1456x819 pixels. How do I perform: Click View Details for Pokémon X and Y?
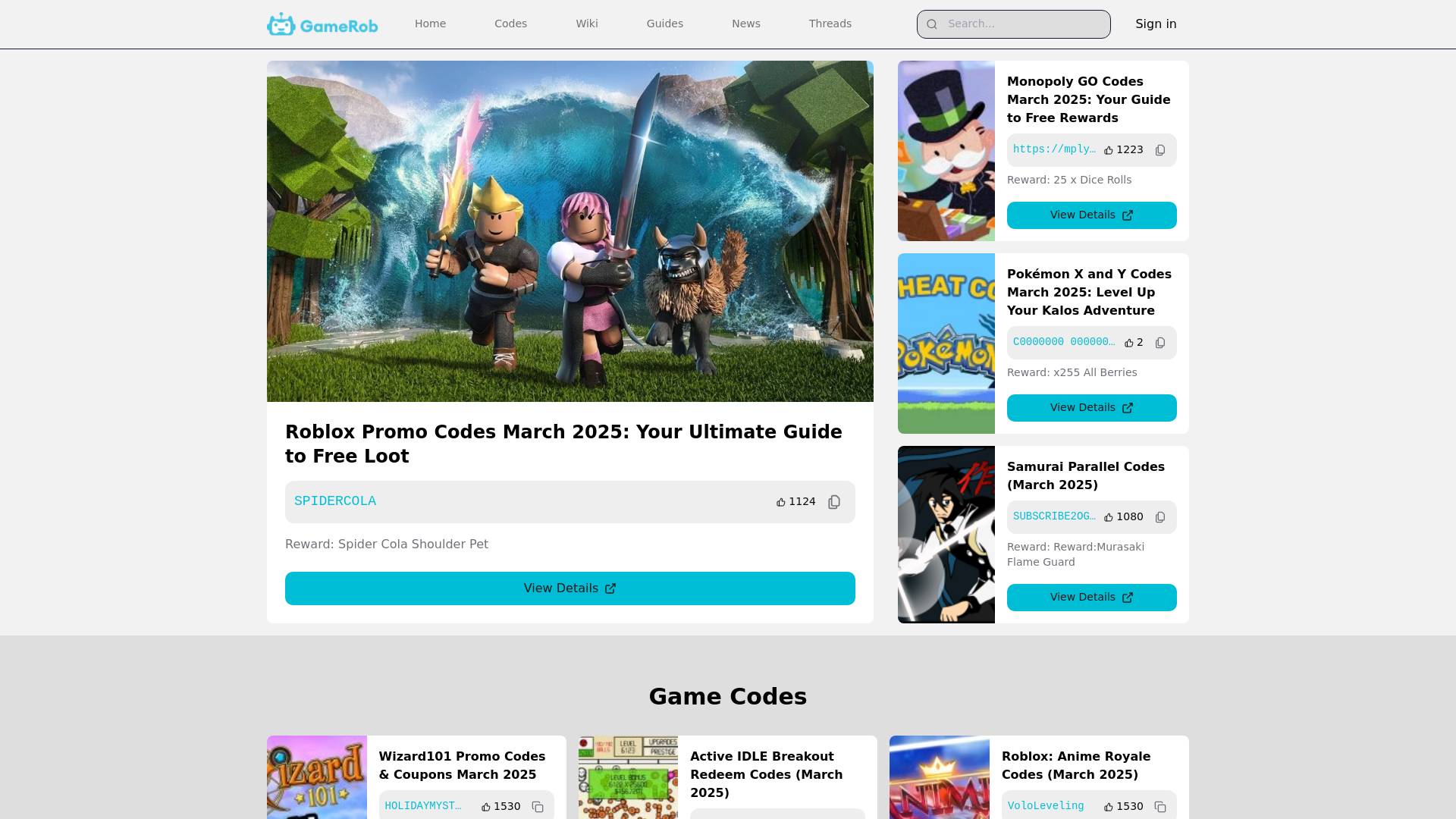point(1092,408)
